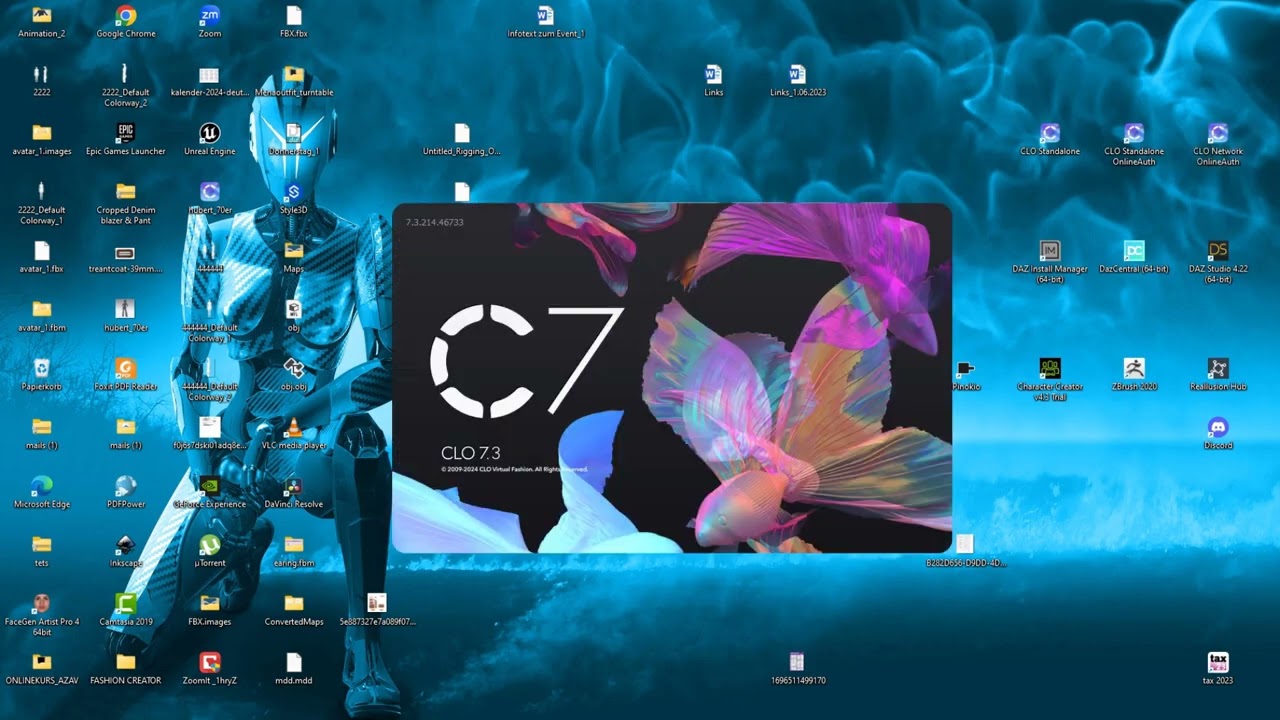Open the VLC media player shortcut

(293, 427)
